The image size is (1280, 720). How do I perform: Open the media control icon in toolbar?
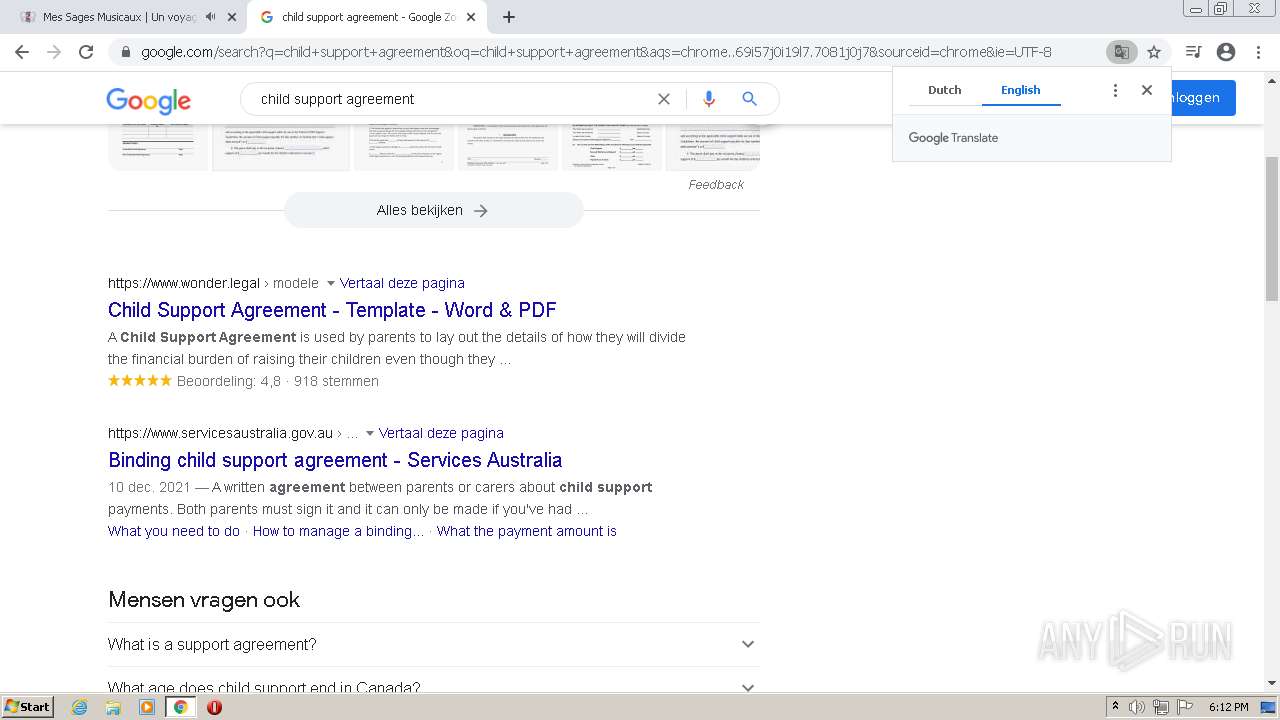[x=1193, y=52]
